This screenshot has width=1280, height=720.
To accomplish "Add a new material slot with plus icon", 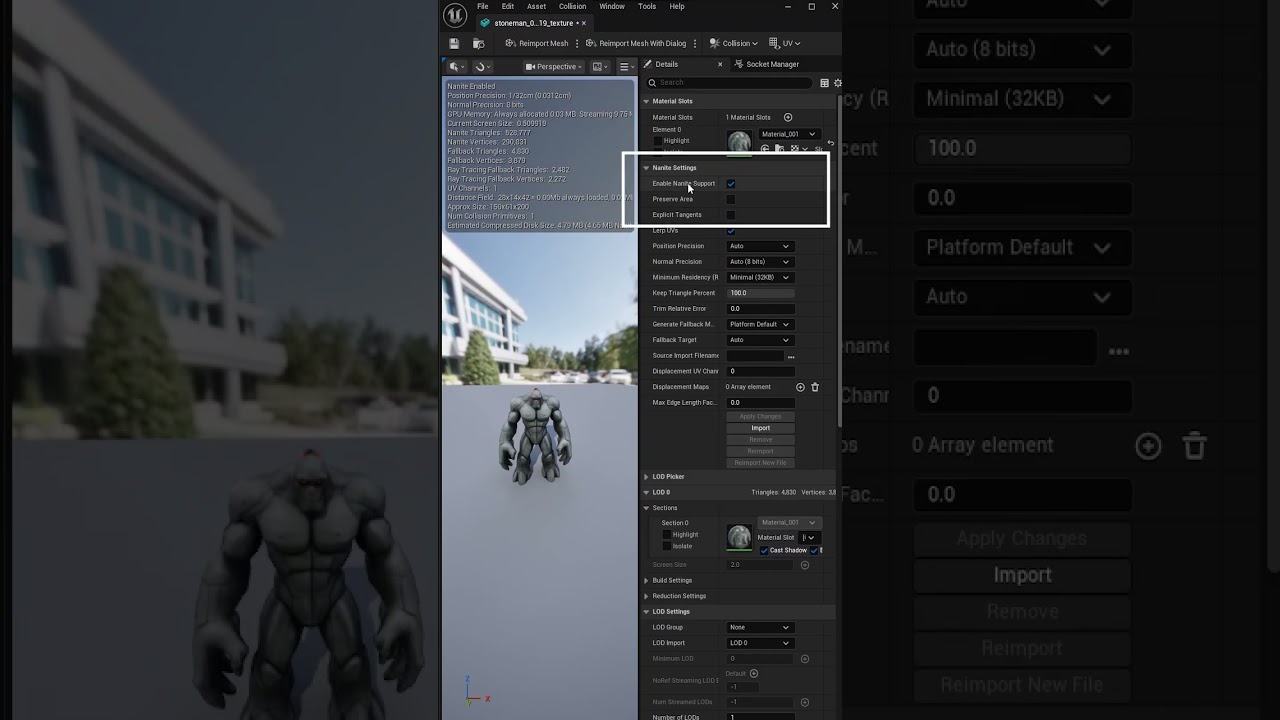I will point(788,117).
